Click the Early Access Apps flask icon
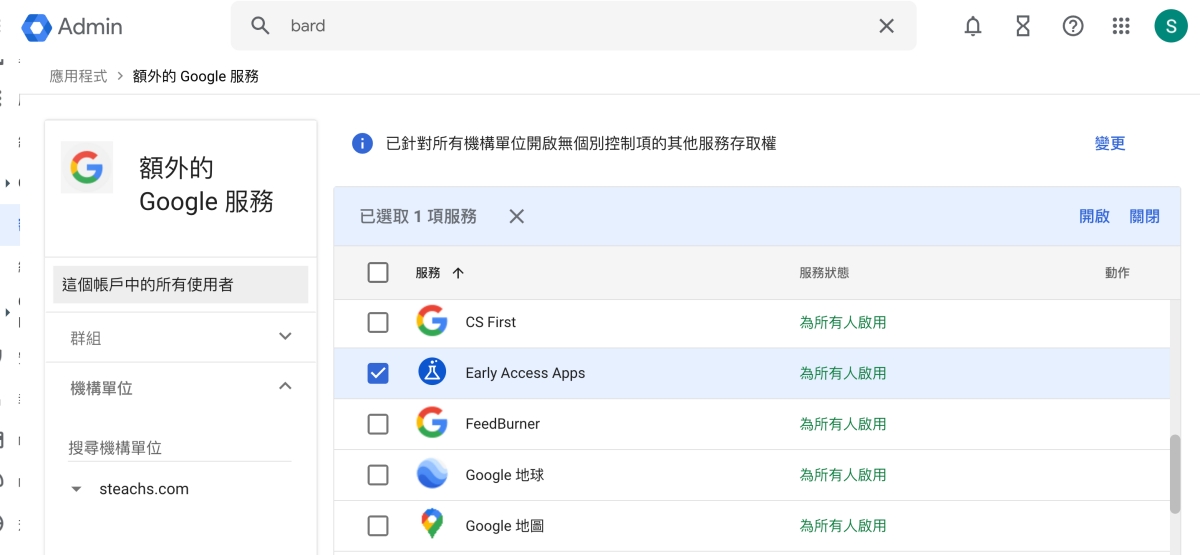 pos(432,373)
